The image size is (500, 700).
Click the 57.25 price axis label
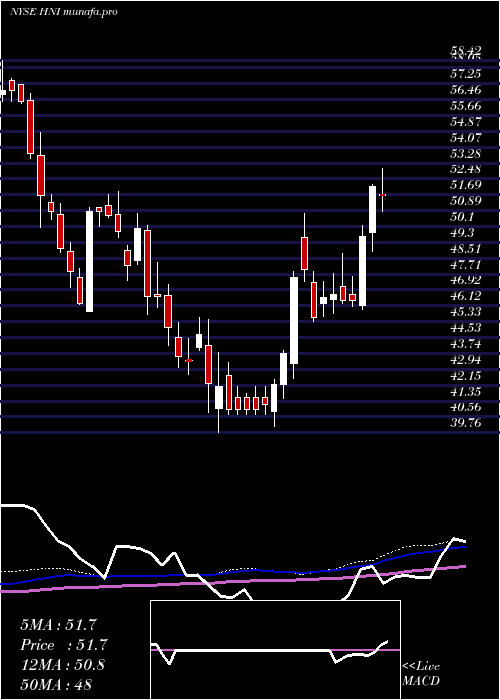point(466,74)
